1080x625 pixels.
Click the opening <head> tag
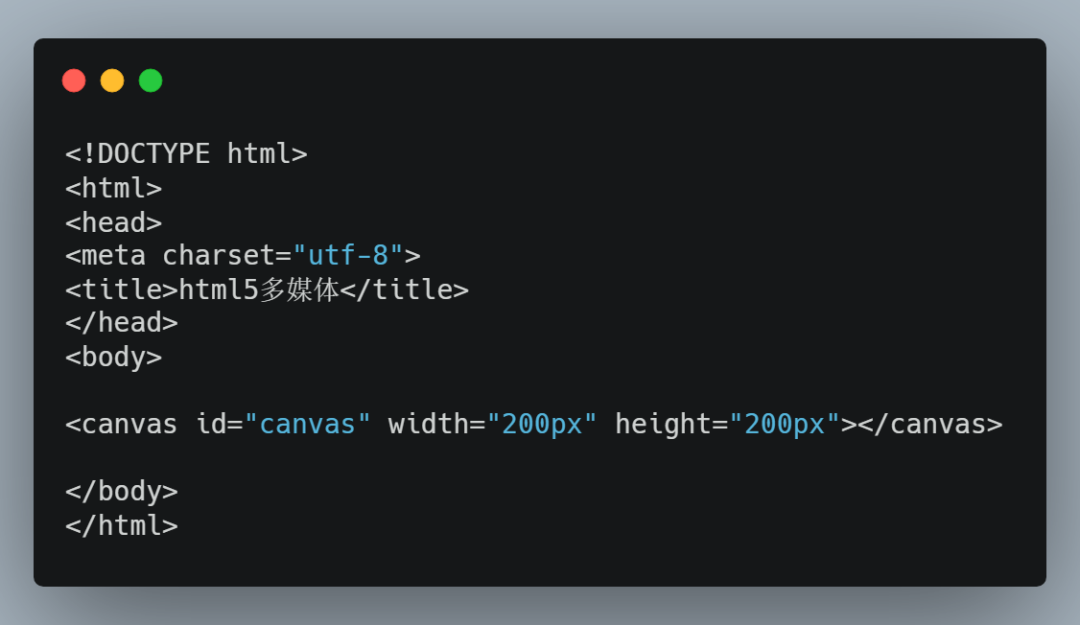[113, 222]
